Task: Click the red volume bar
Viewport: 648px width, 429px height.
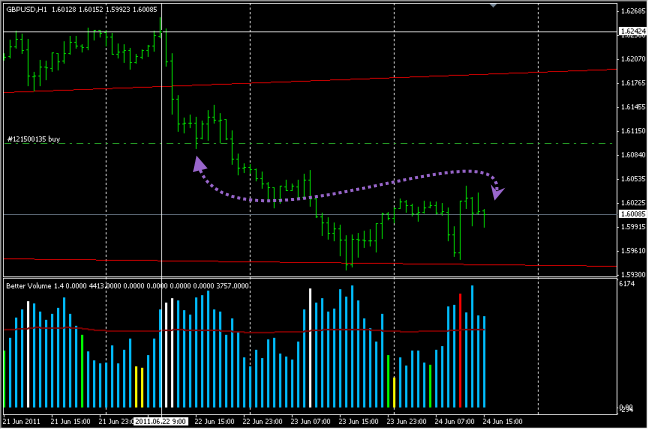Action: (x=460, y=350)
